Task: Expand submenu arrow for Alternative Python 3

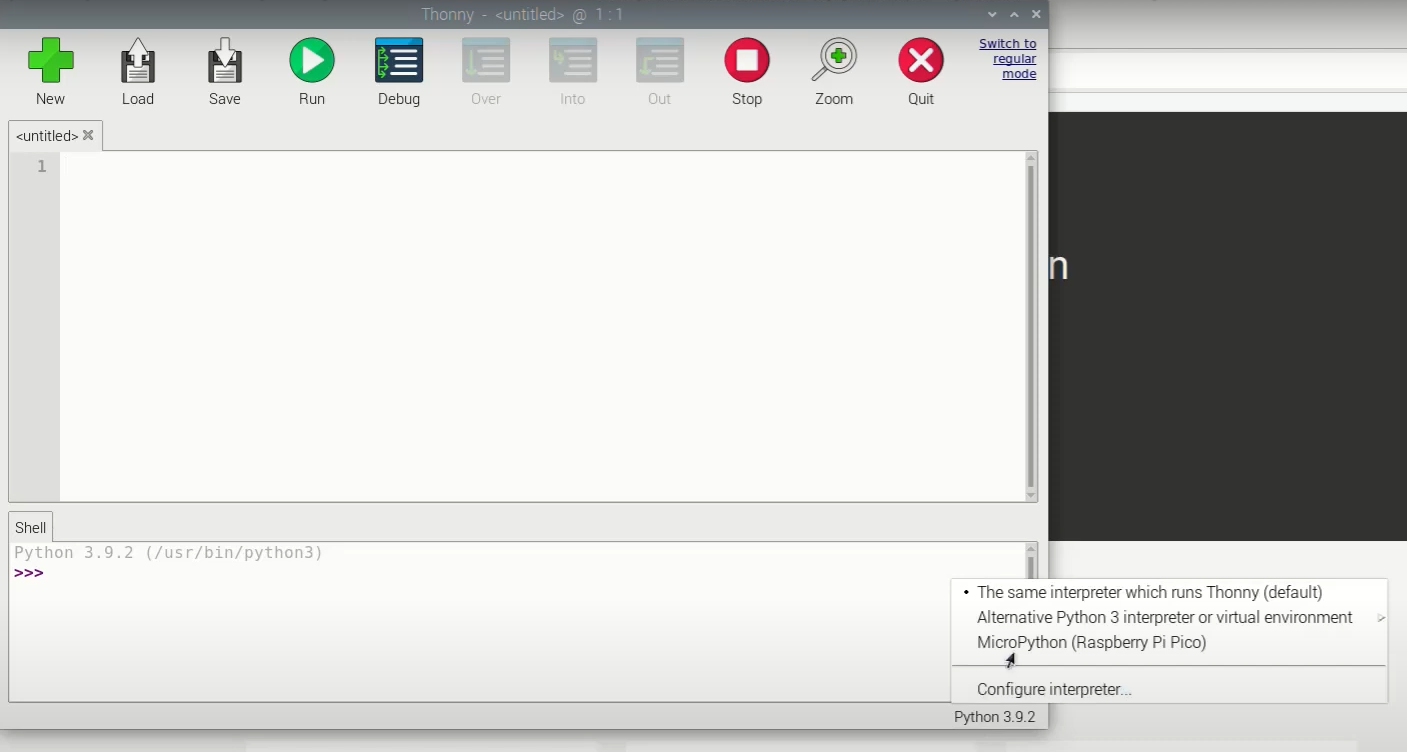Action: click(1380, 618)
